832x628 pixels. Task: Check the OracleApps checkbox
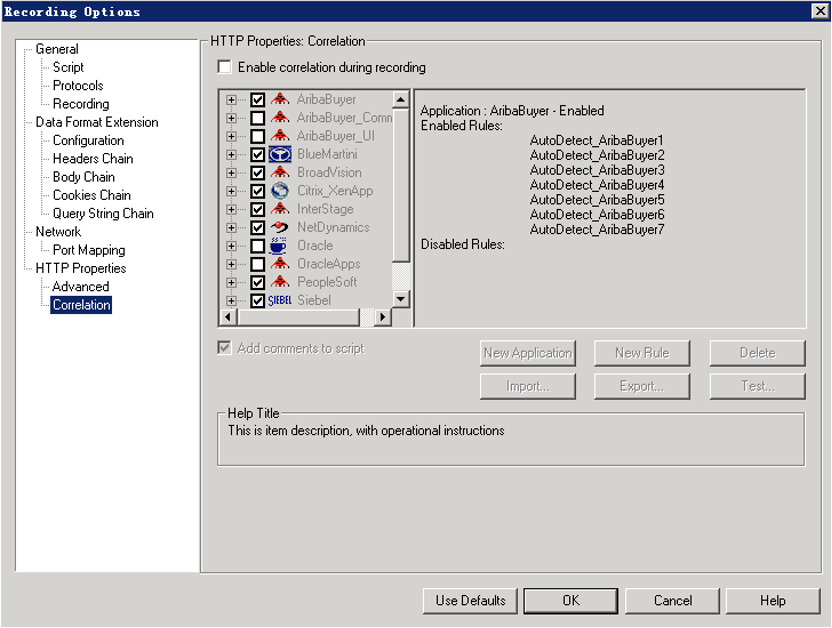257,264
